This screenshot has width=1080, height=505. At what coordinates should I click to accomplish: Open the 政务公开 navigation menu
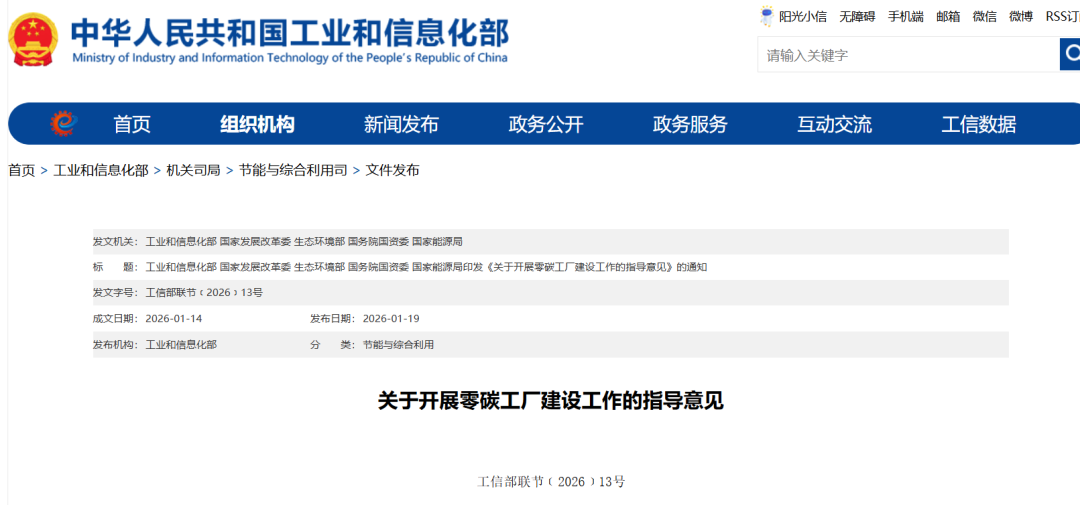point(546,124)
